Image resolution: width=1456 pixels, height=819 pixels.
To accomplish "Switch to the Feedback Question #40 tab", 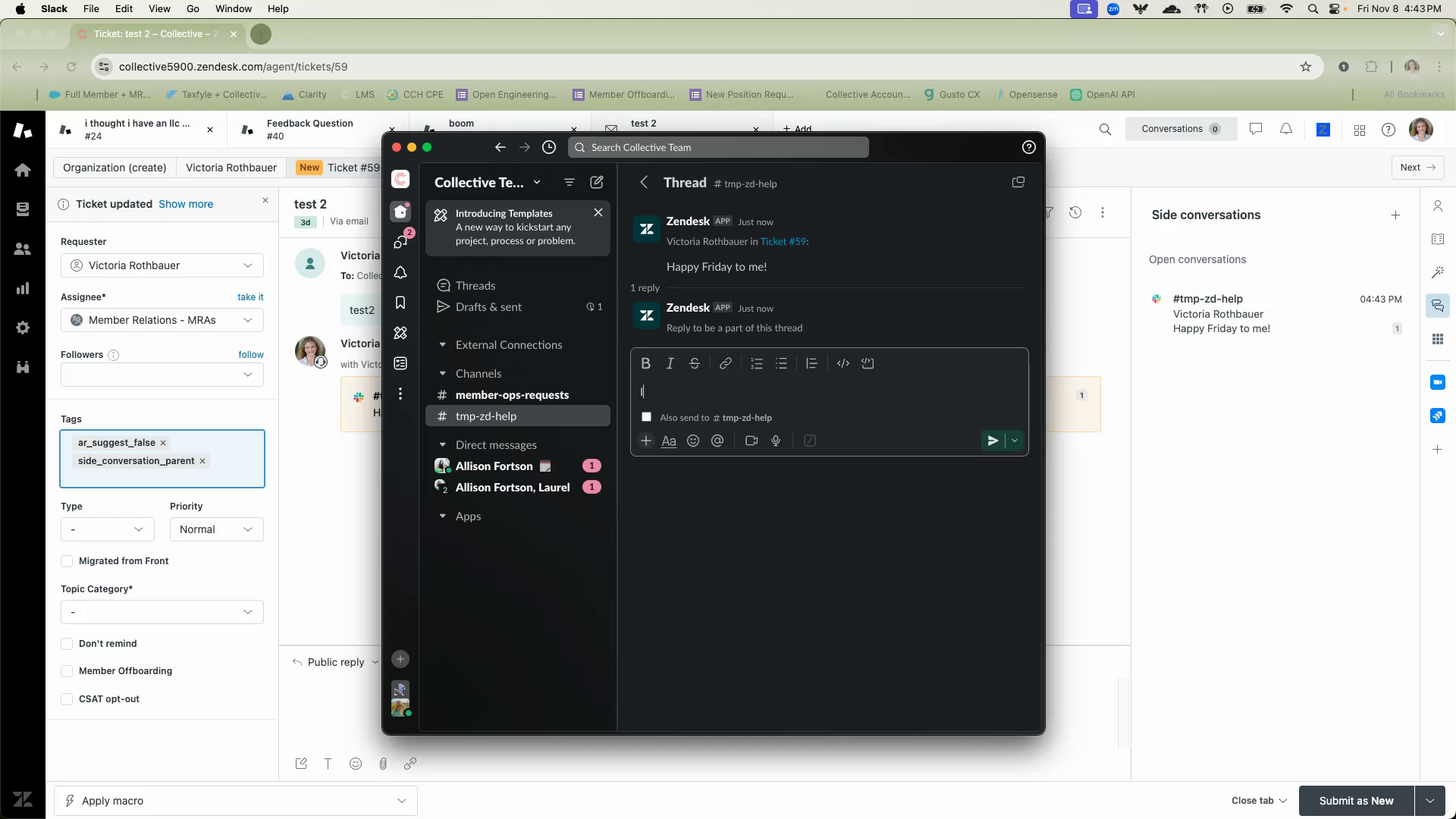I will pos(309,129).
